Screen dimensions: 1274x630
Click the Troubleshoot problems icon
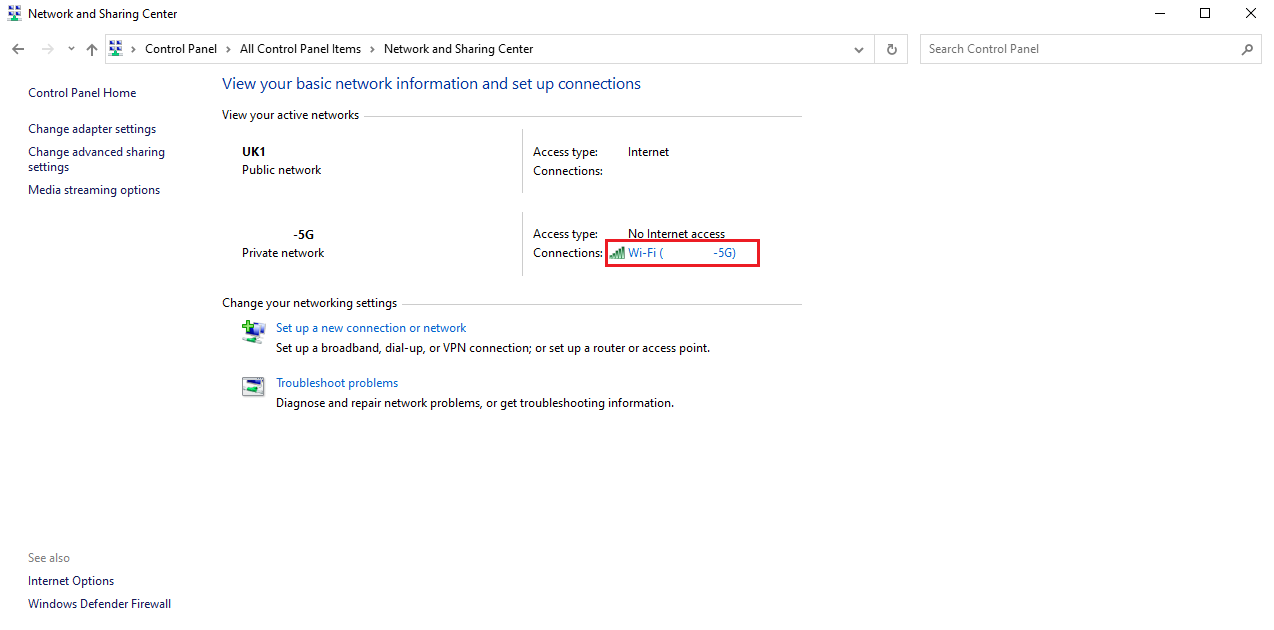[253, 386]
